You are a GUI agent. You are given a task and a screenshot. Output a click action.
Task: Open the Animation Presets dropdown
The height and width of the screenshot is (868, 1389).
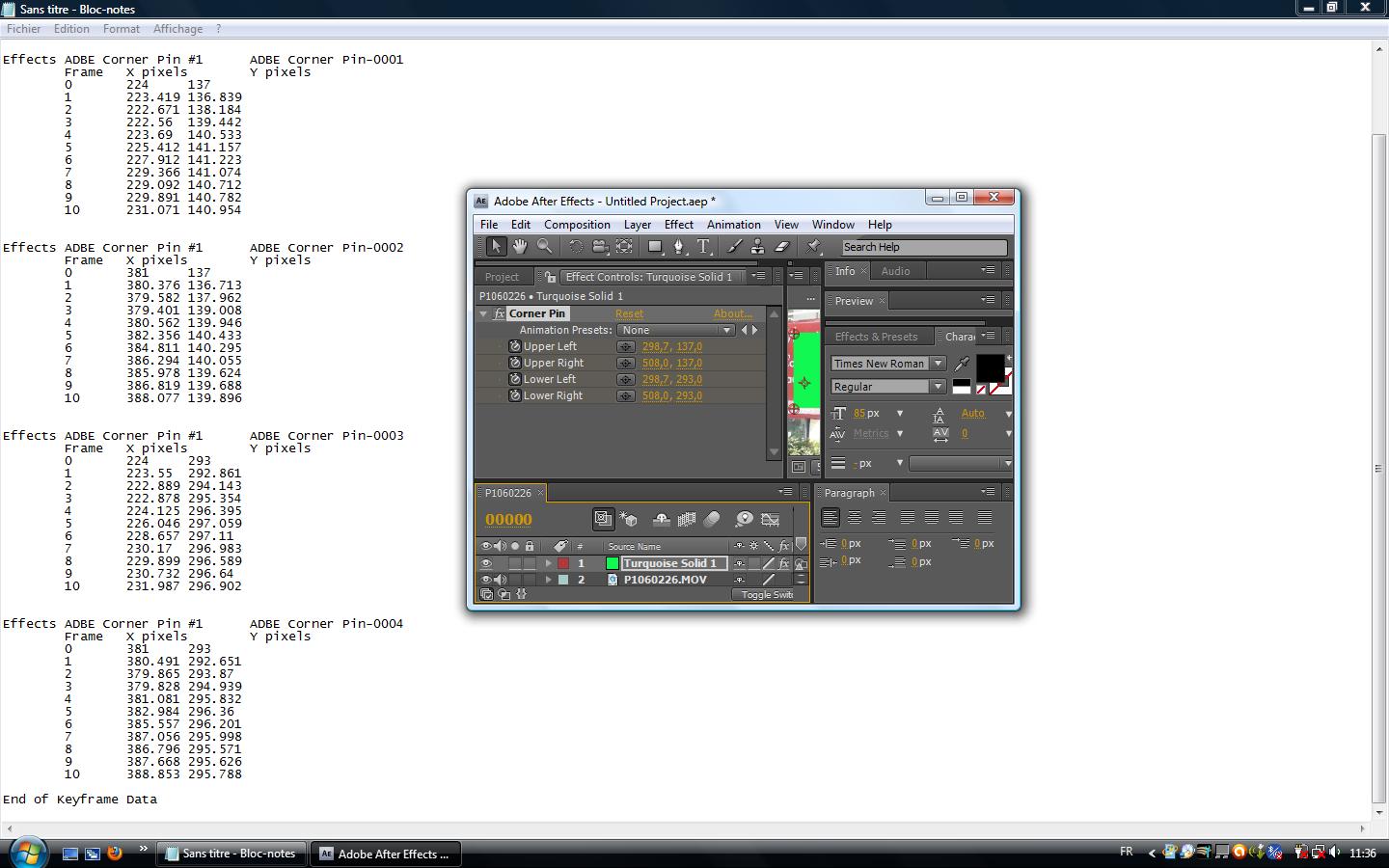tap(676, 331)
